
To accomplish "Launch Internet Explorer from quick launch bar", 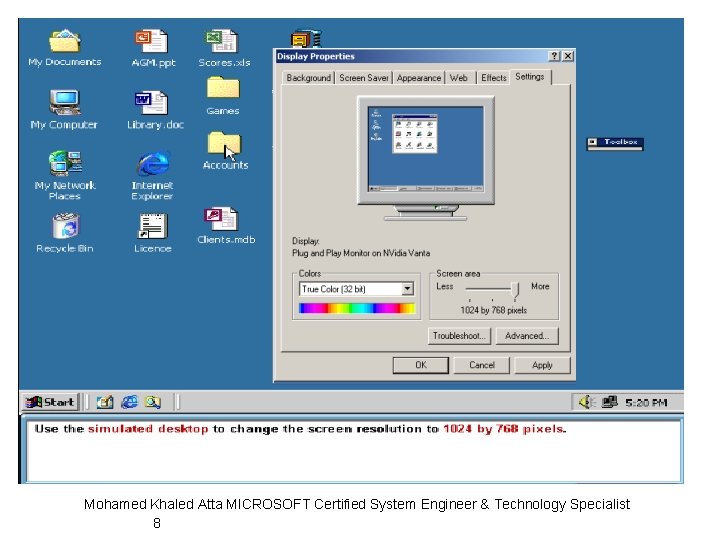I will point(129,402).
